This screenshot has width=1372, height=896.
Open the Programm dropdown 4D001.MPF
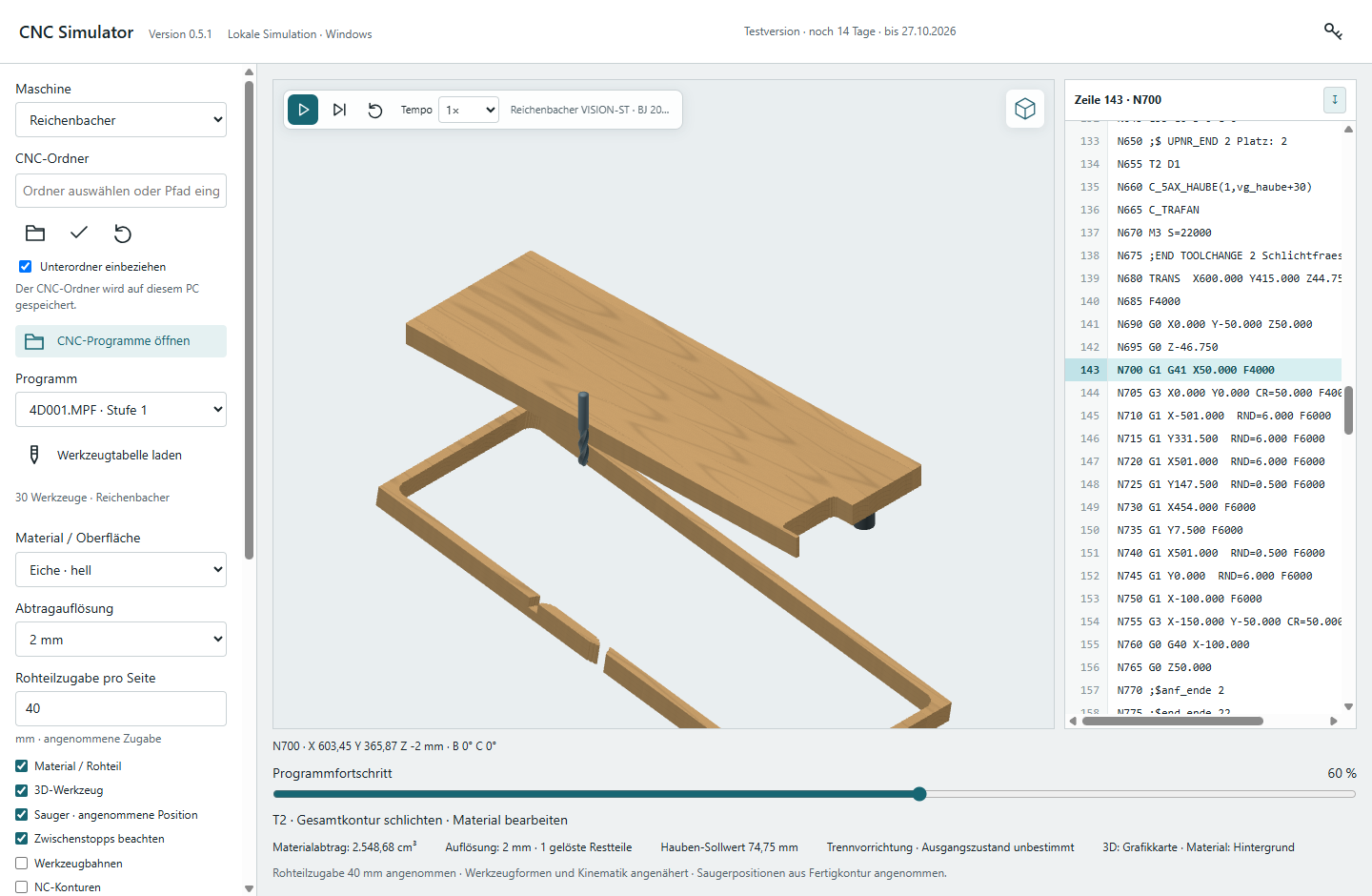pyautogui.click(x=121, y=410)
